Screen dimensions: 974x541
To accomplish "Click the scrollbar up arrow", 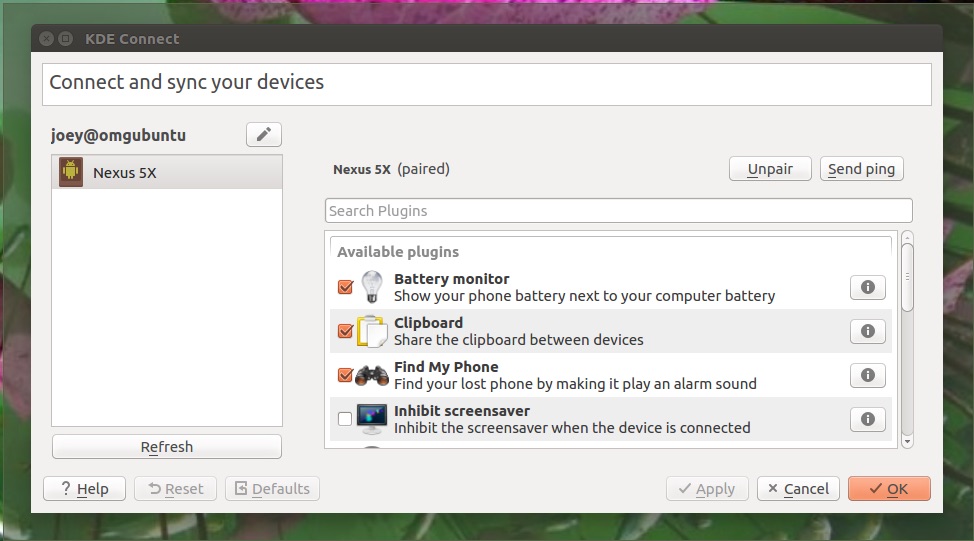I will point(907,237).
